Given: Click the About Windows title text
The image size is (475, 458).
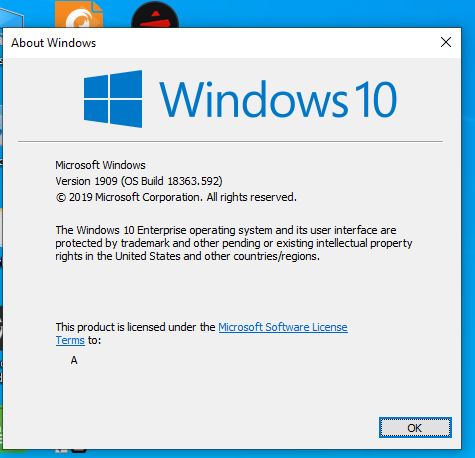Looking at the screenshot, I should pyautogui.click(x=54, y=43).
